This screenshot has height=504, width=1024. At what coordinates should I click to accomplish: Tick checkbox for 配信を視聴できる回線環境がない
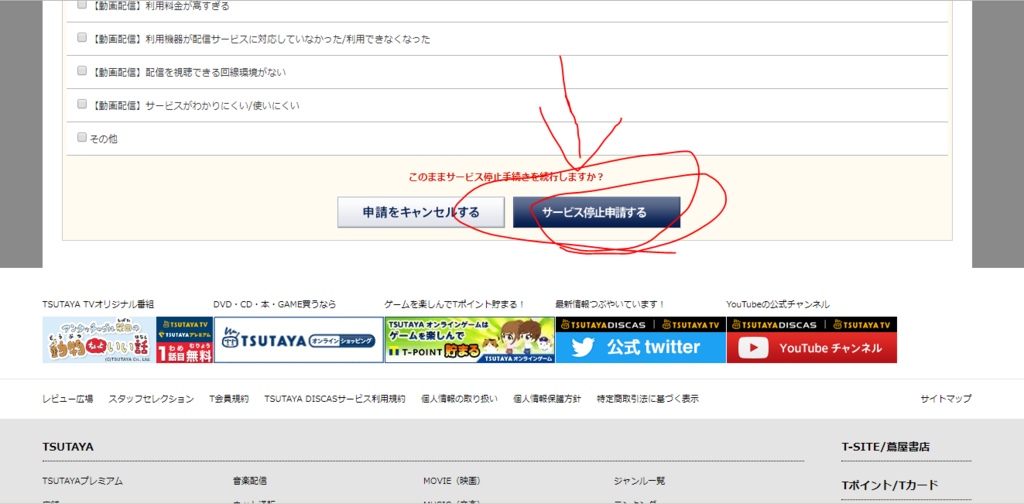[x=82, y=71]
